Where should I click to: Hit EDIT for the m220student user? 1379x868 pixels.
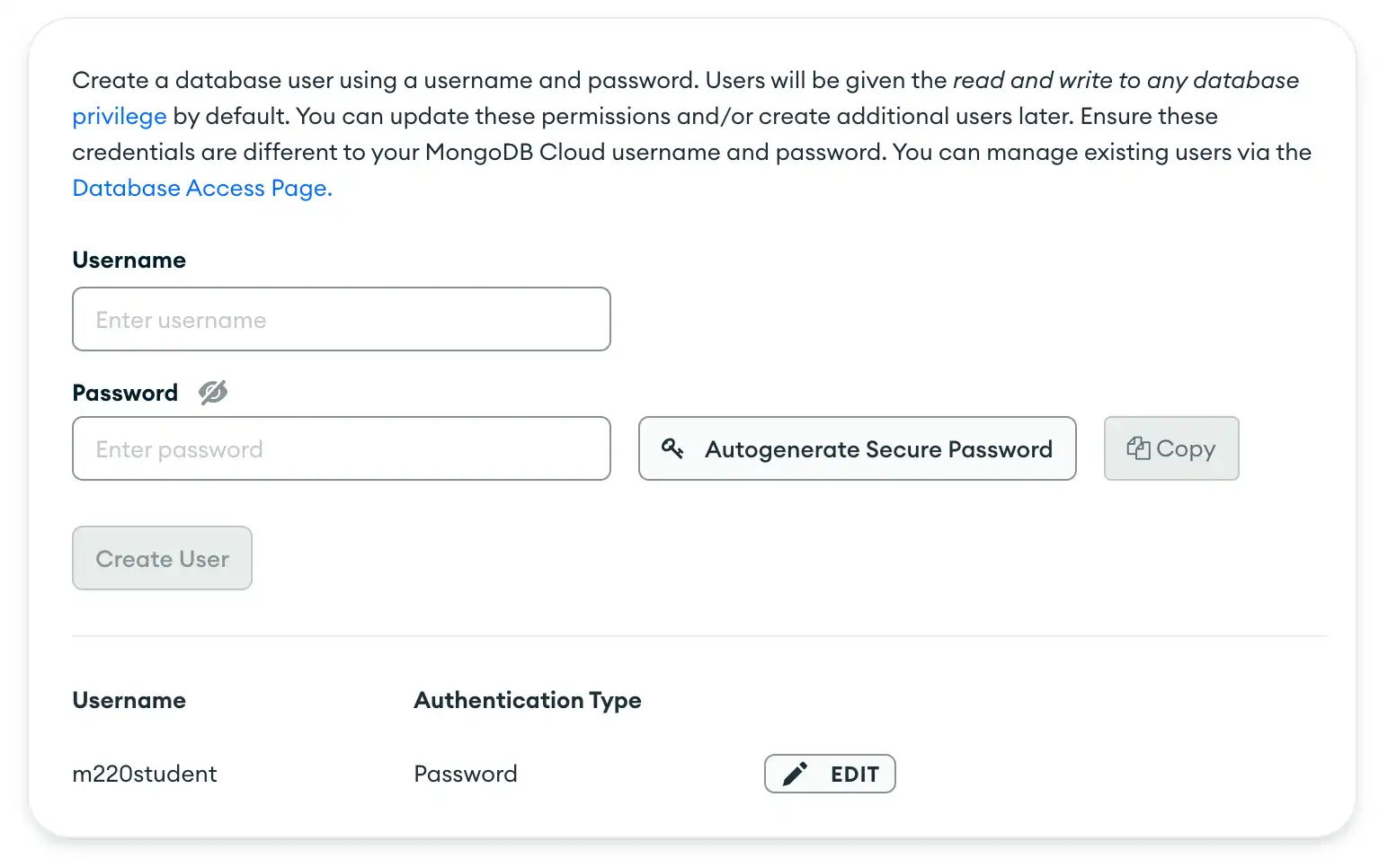coord(854,775)
